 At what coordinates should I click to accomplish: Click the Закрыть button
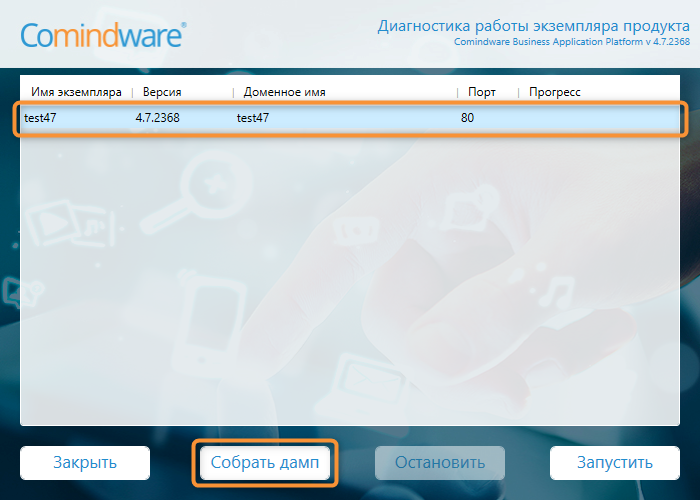pyautogui.click(x=85, y=462)
